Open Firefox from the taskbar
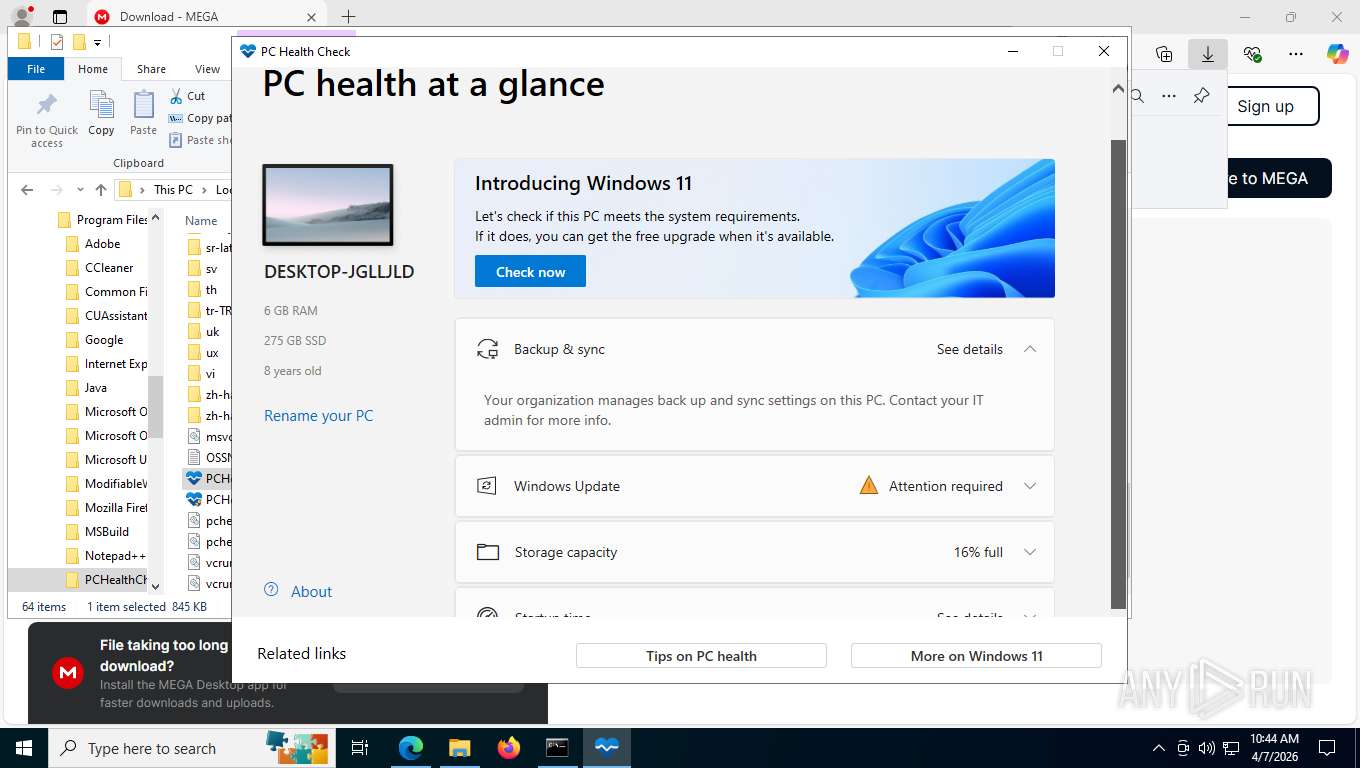 (509, 748)
